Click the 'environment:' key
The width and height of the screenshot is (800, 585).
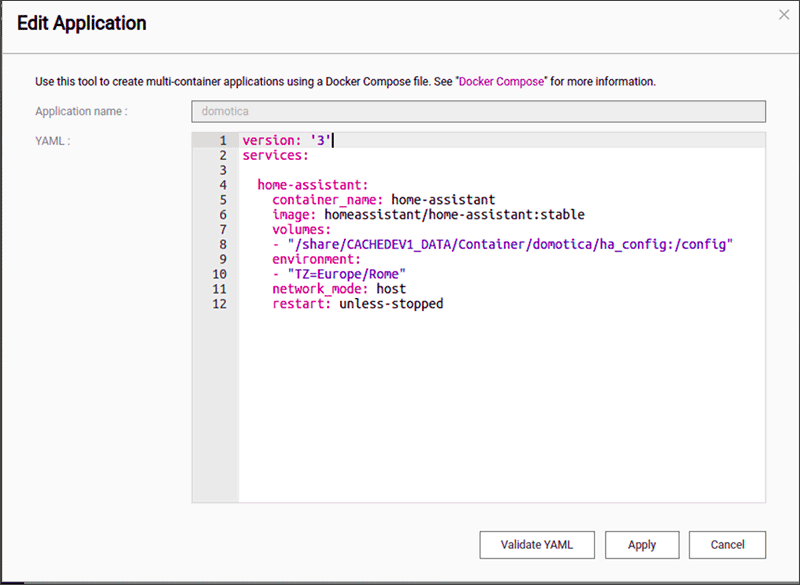pos(316,259)
